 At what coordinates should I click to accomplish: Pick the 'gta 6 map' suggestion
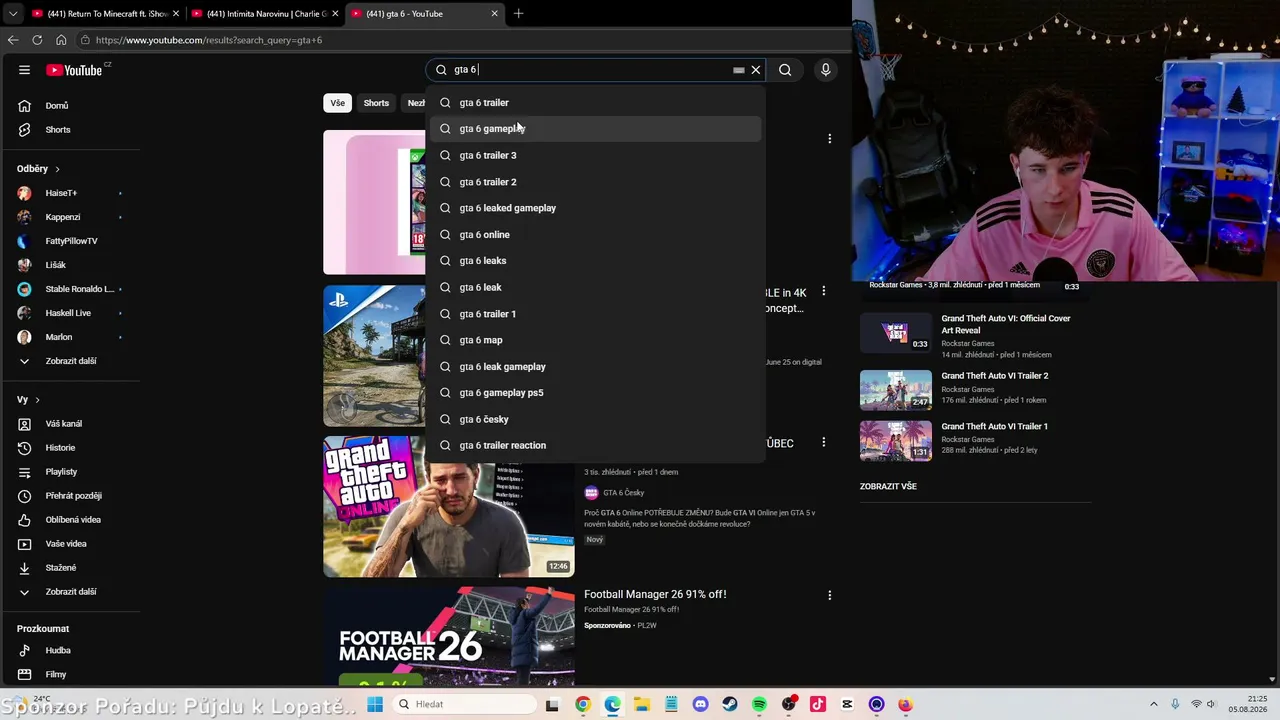point(596,340)
